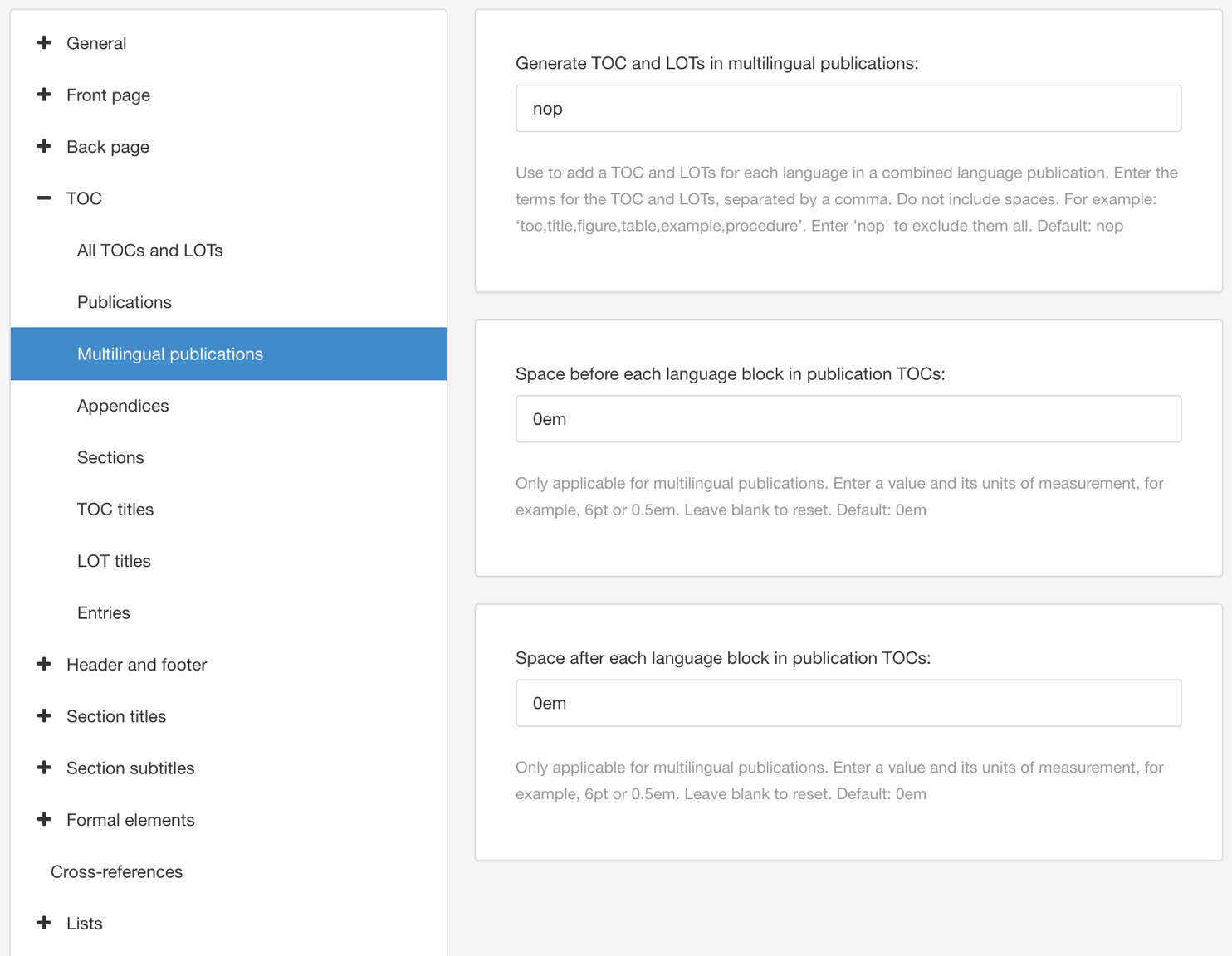Open the Cross-references settings
This screenshot has width=1232, height=956.
116,871
